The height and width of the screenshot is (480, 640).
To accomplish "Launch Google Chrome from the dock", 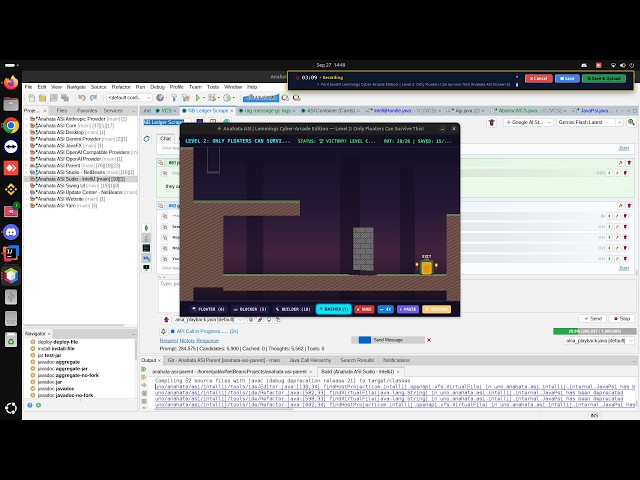I will 11,125.
